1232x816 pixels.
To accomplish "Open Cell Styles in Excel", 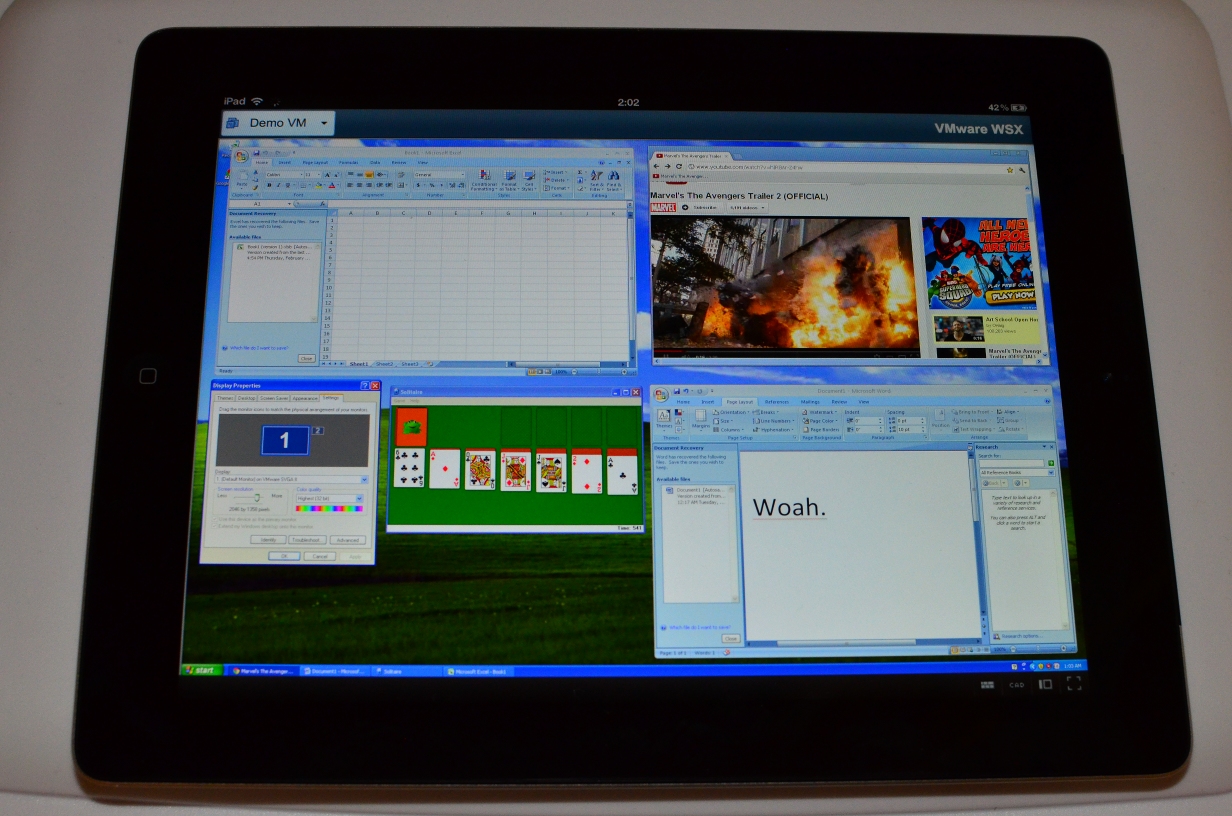I will coord(529,179).
